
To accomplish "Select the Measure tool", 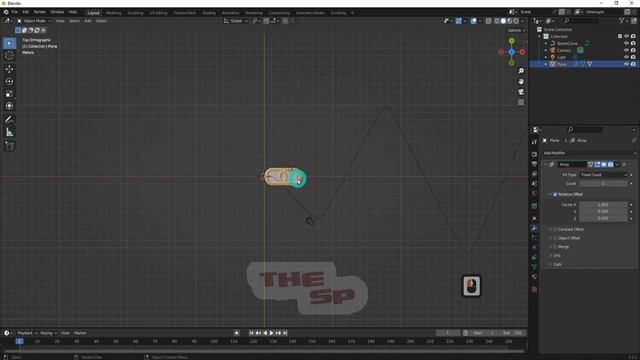I will click(9, 132).
